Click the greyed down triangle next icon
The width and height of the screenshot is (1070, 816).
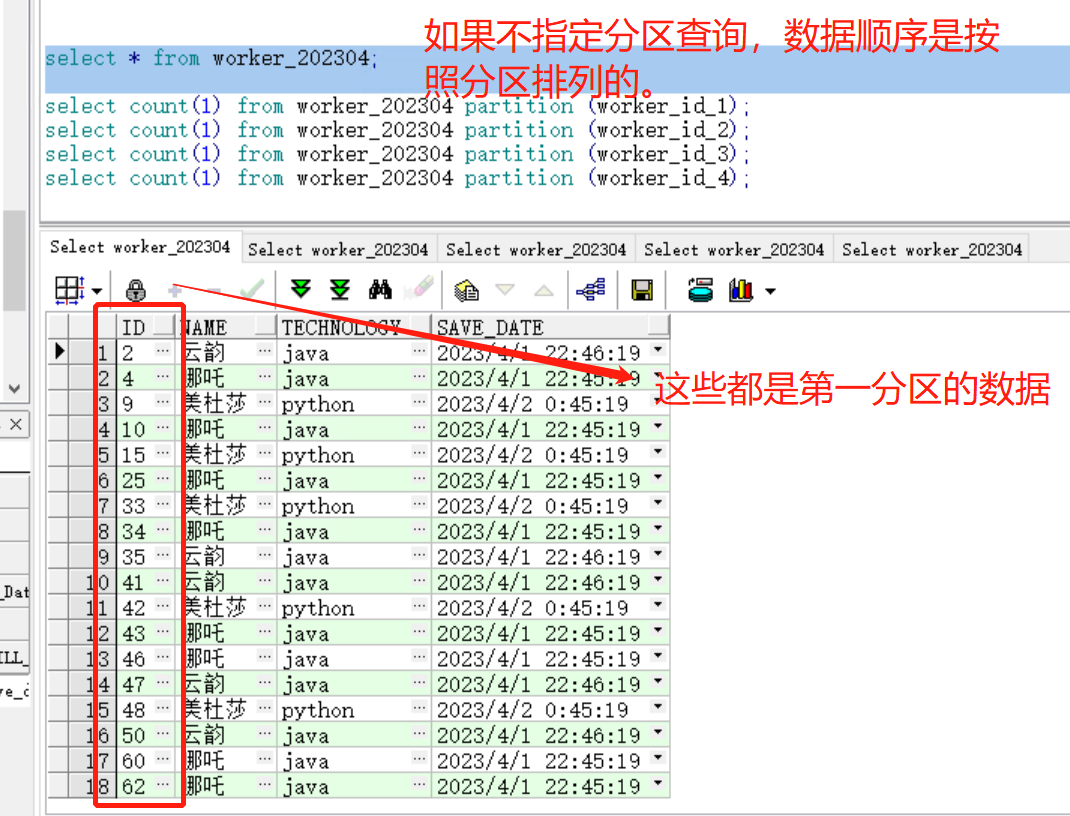[505, 290]
